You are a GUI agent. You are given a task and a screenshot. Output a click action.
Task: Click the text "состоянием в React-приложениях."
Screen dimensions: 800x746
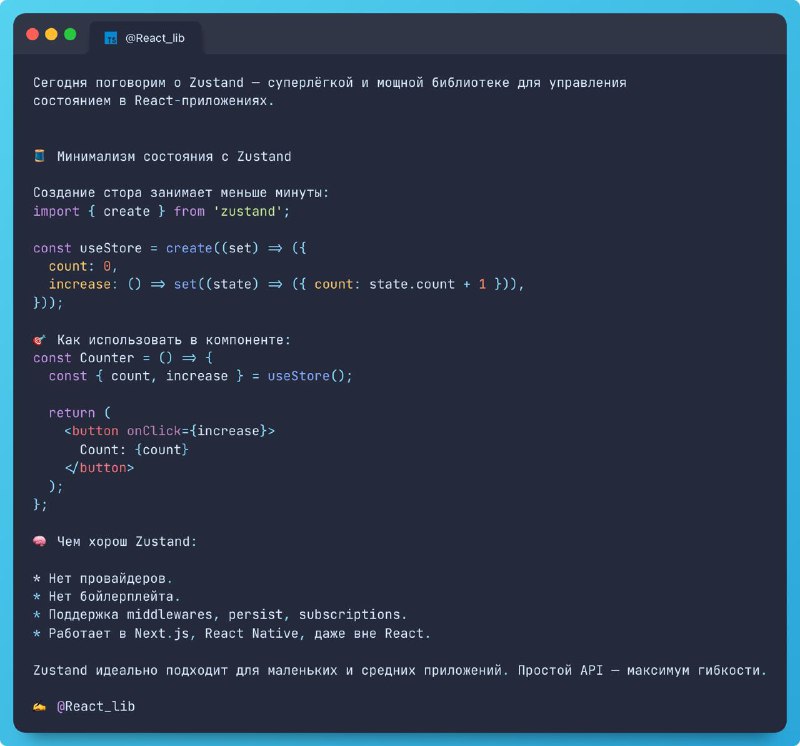pos(154,101)
